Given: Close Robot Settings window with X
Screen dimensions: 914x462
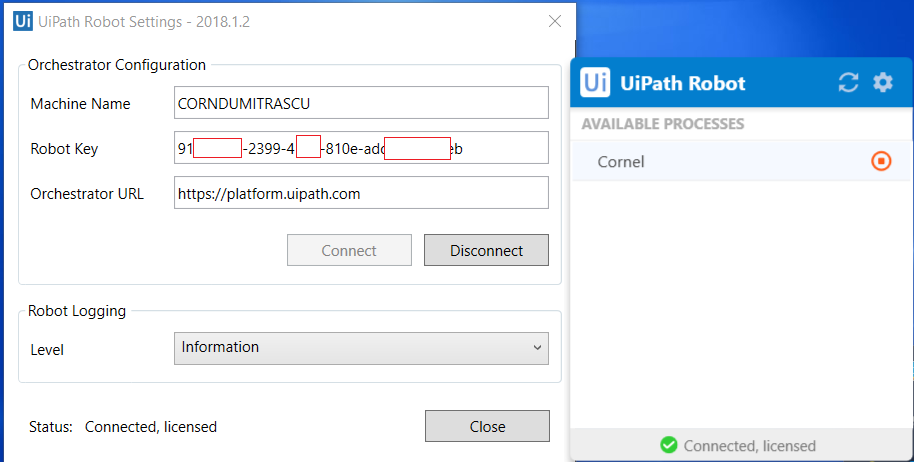Looking at the screenshot, I should 555,22.
